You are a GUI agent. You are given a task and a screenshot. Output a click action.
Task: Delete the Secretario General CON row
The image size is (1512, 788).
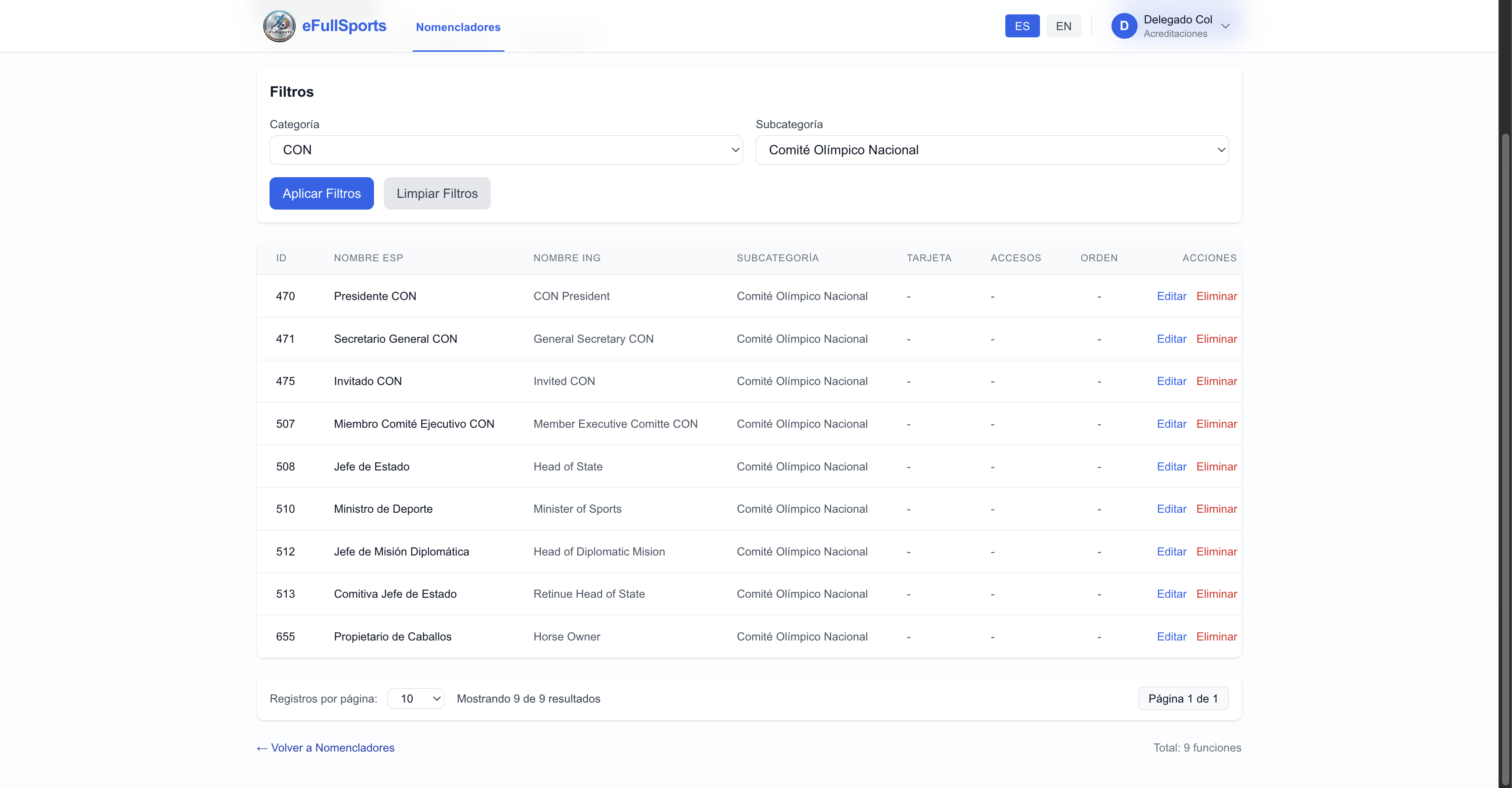coord(1216,339)
